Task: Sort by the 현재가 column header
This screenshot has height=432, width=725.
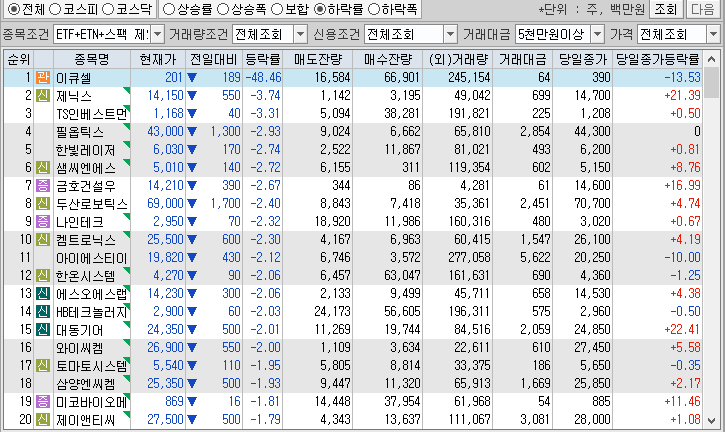Action: [158, 59]
